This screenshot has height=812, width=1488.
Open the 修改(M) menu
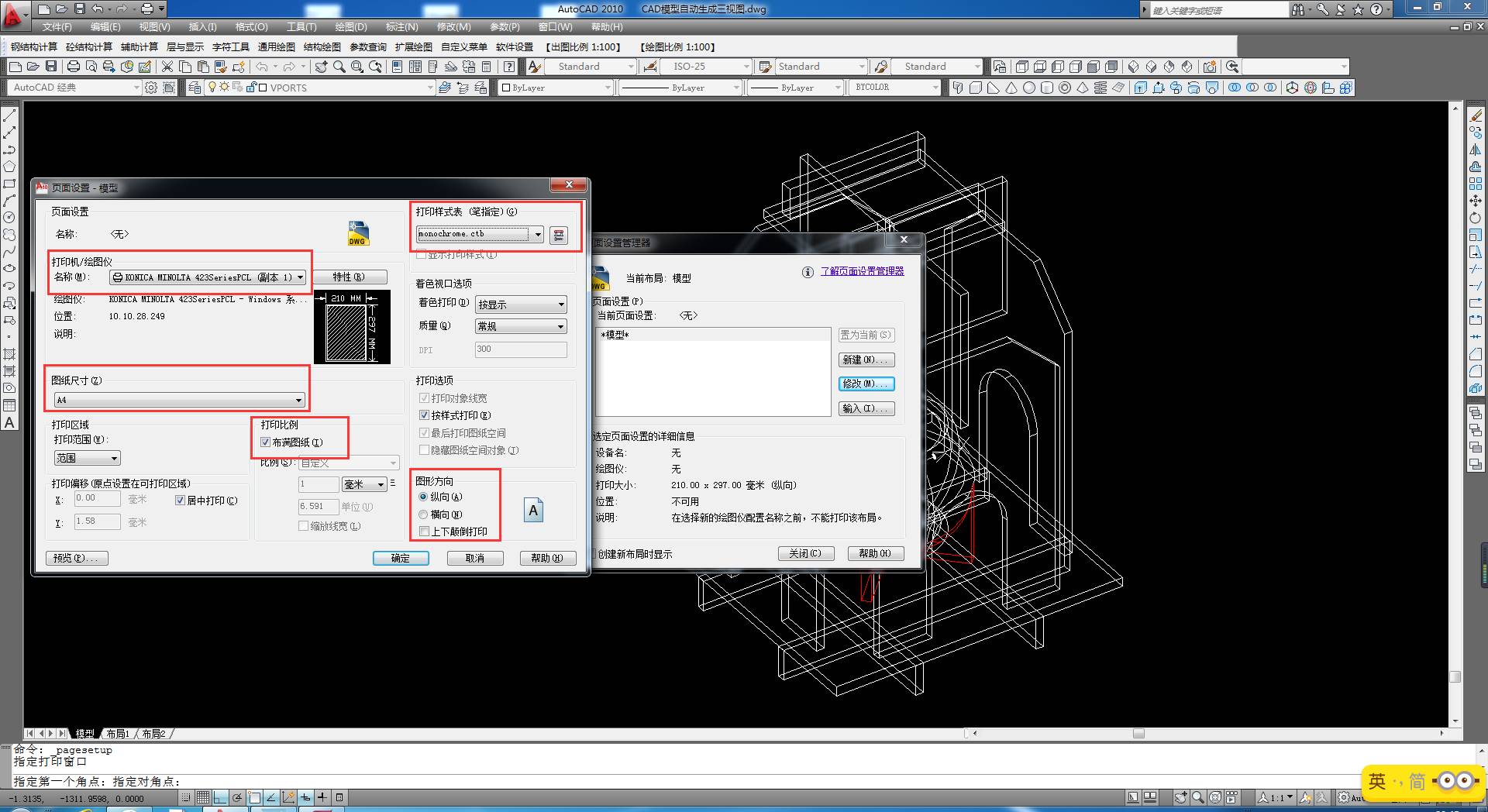click(x=453, y=27)
